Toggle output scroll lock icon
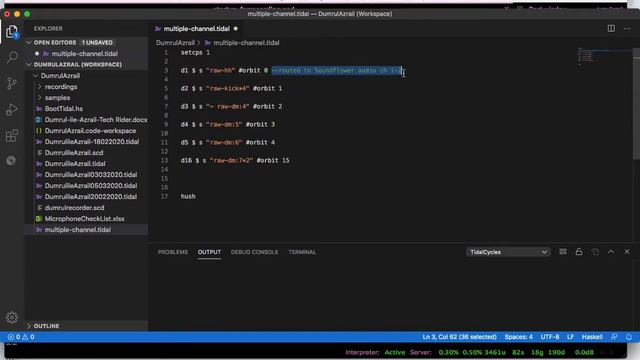Screen dimensions: 640x360 click(x=579, y=252)
